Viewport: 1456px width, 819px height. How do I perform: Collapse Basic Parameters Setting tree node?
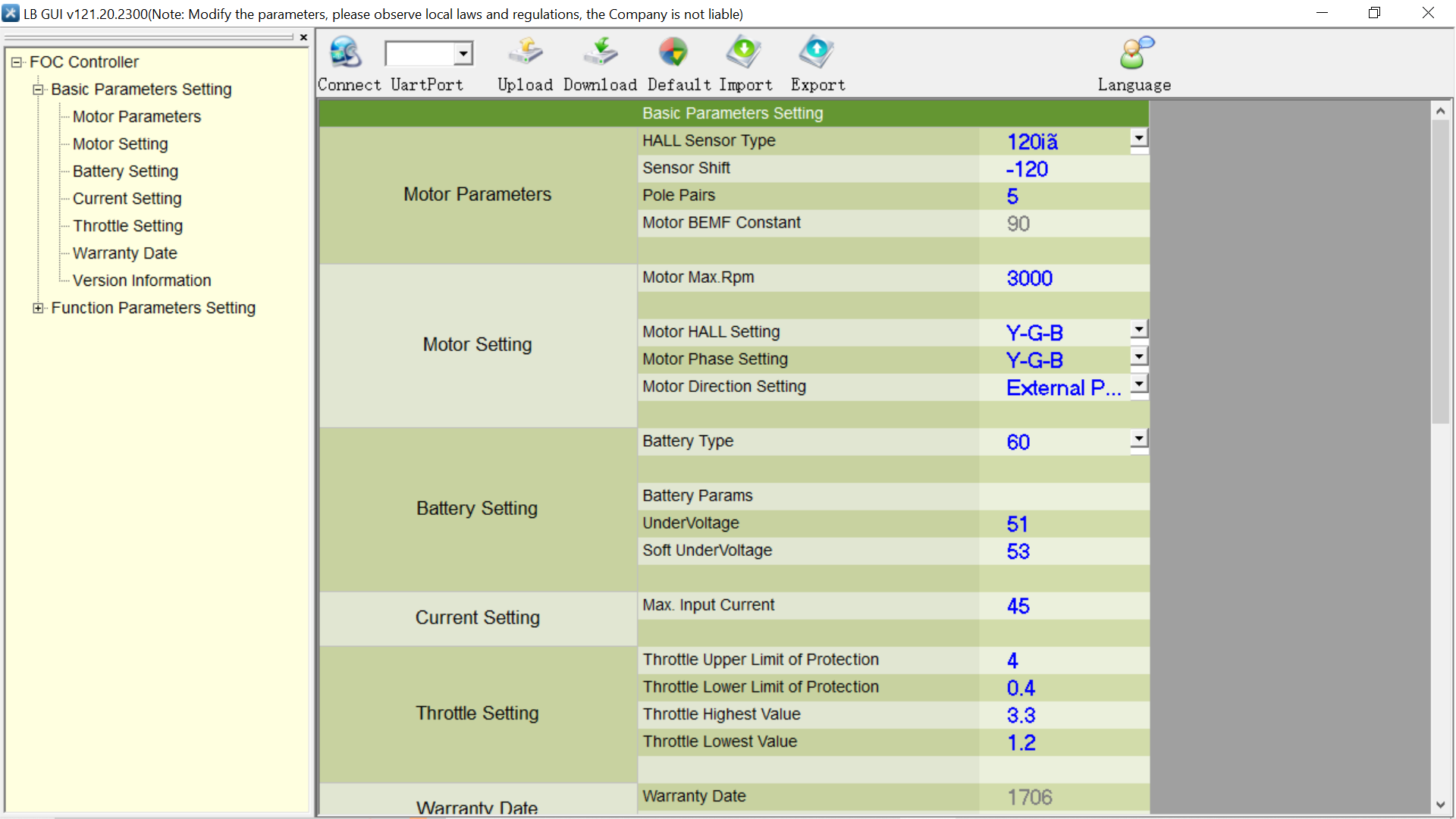point(38,89)
